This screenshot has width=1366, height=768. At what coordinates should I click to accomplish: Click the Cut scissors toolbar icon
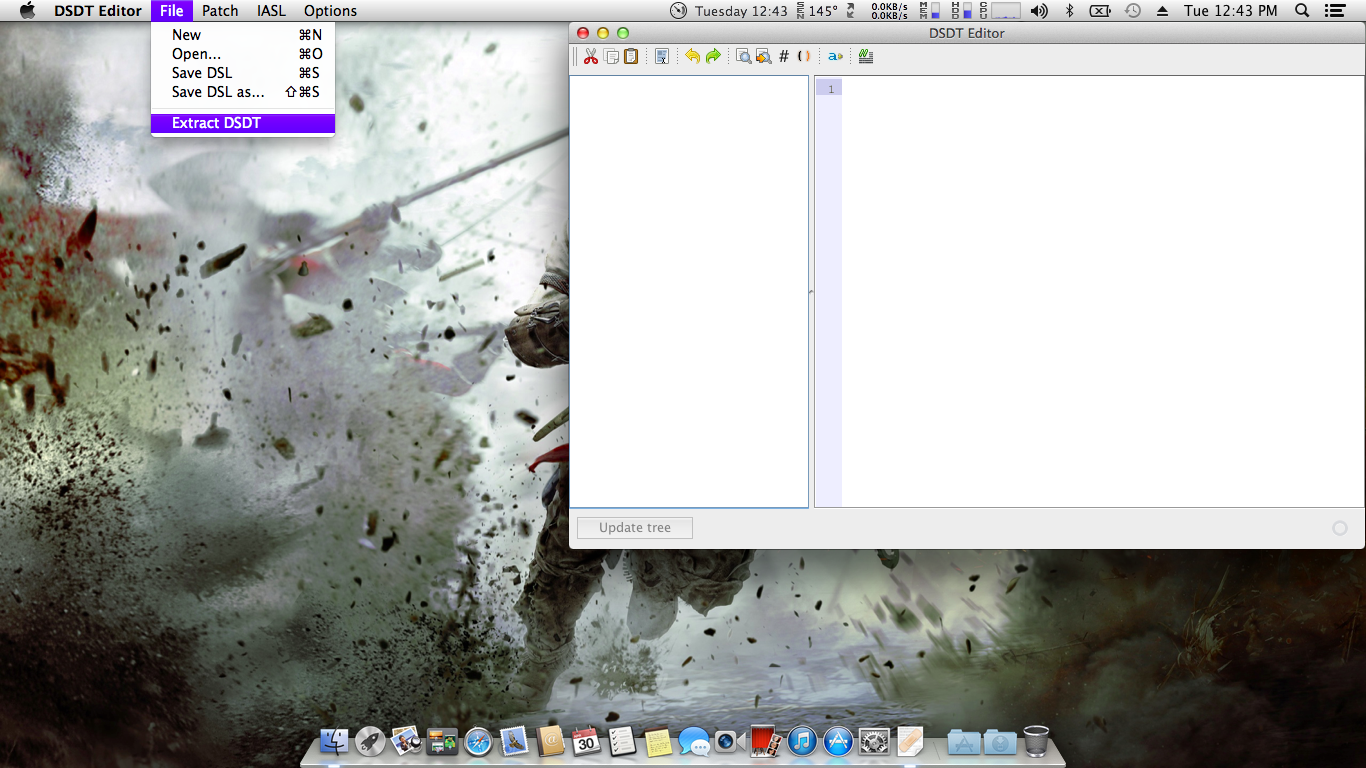(x=591, y=56)
